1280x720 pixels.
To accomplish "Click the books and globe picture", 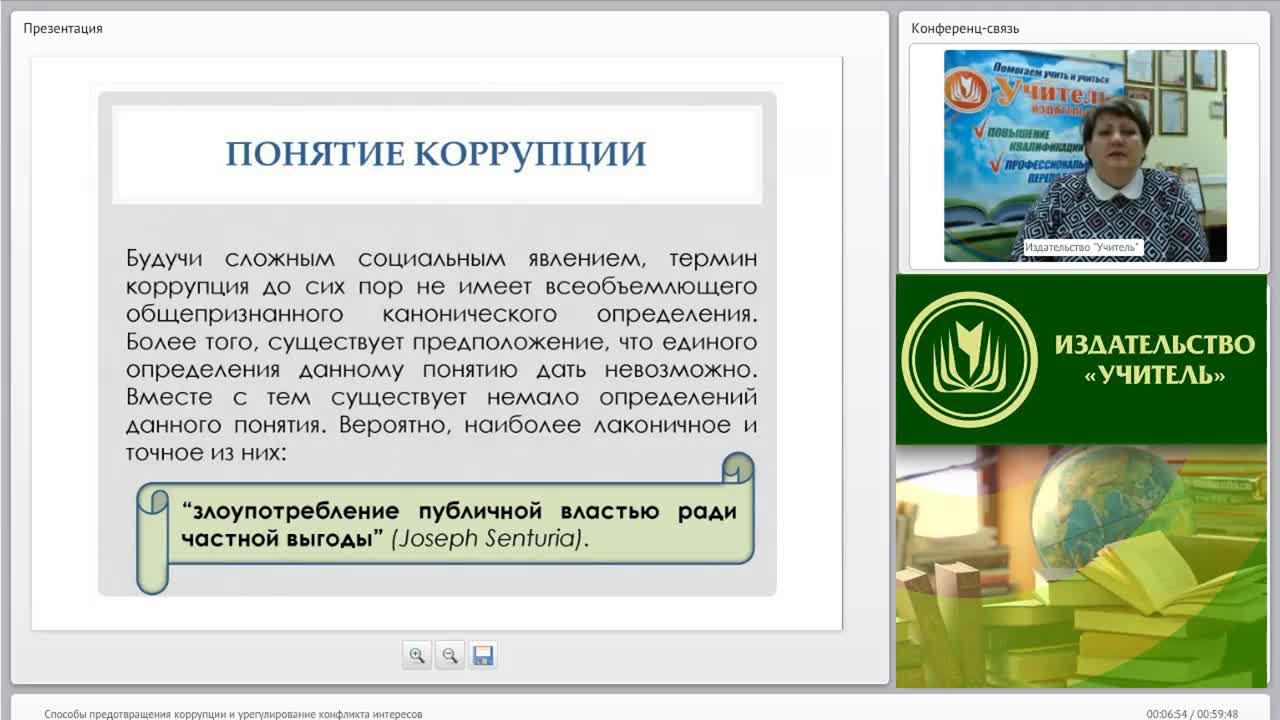I will [x=1081, y=566].
